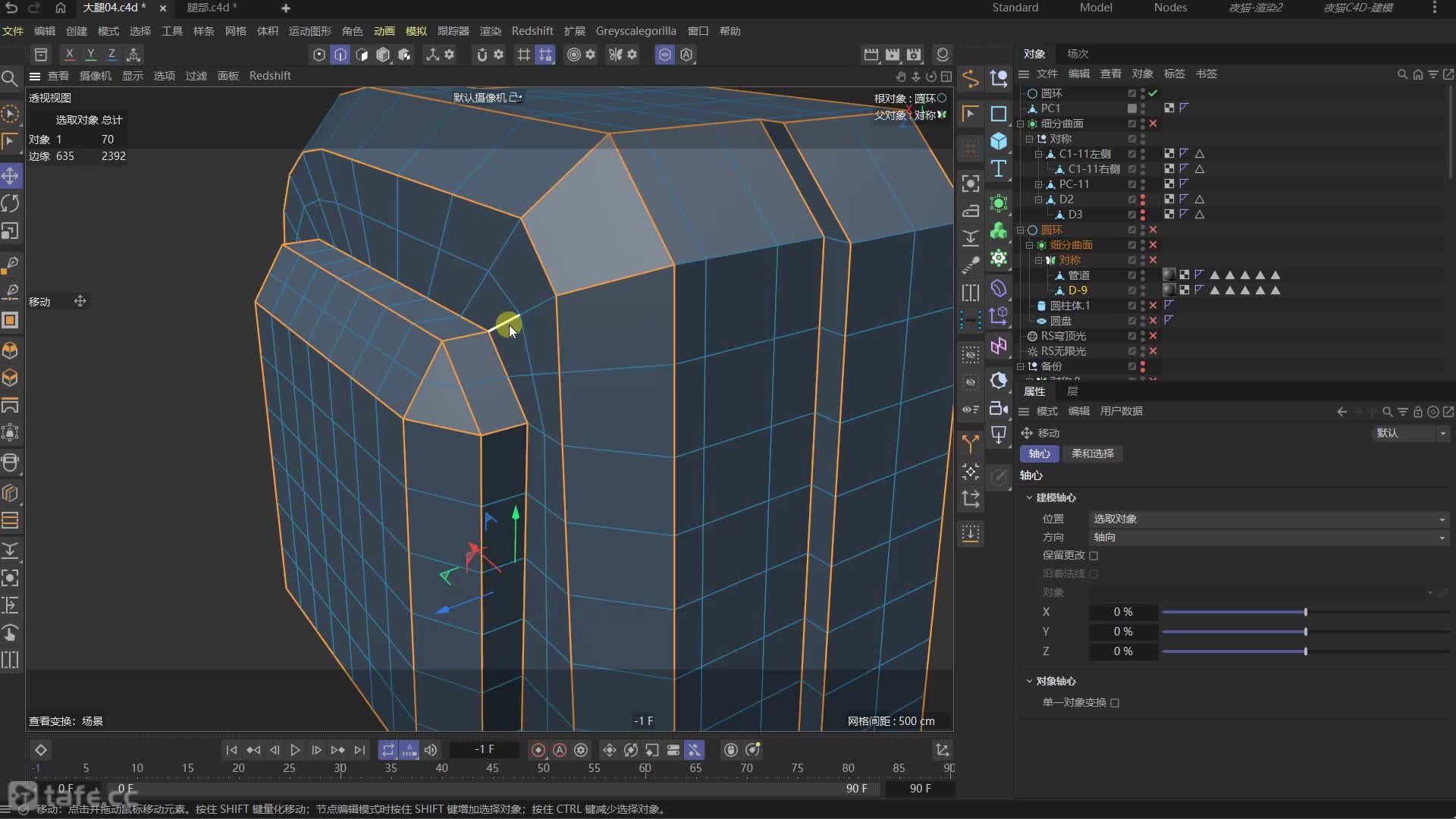The image size is (1456, 819).
Task: Switch to the 场次 tab
Action: (x=1077, y=54)
